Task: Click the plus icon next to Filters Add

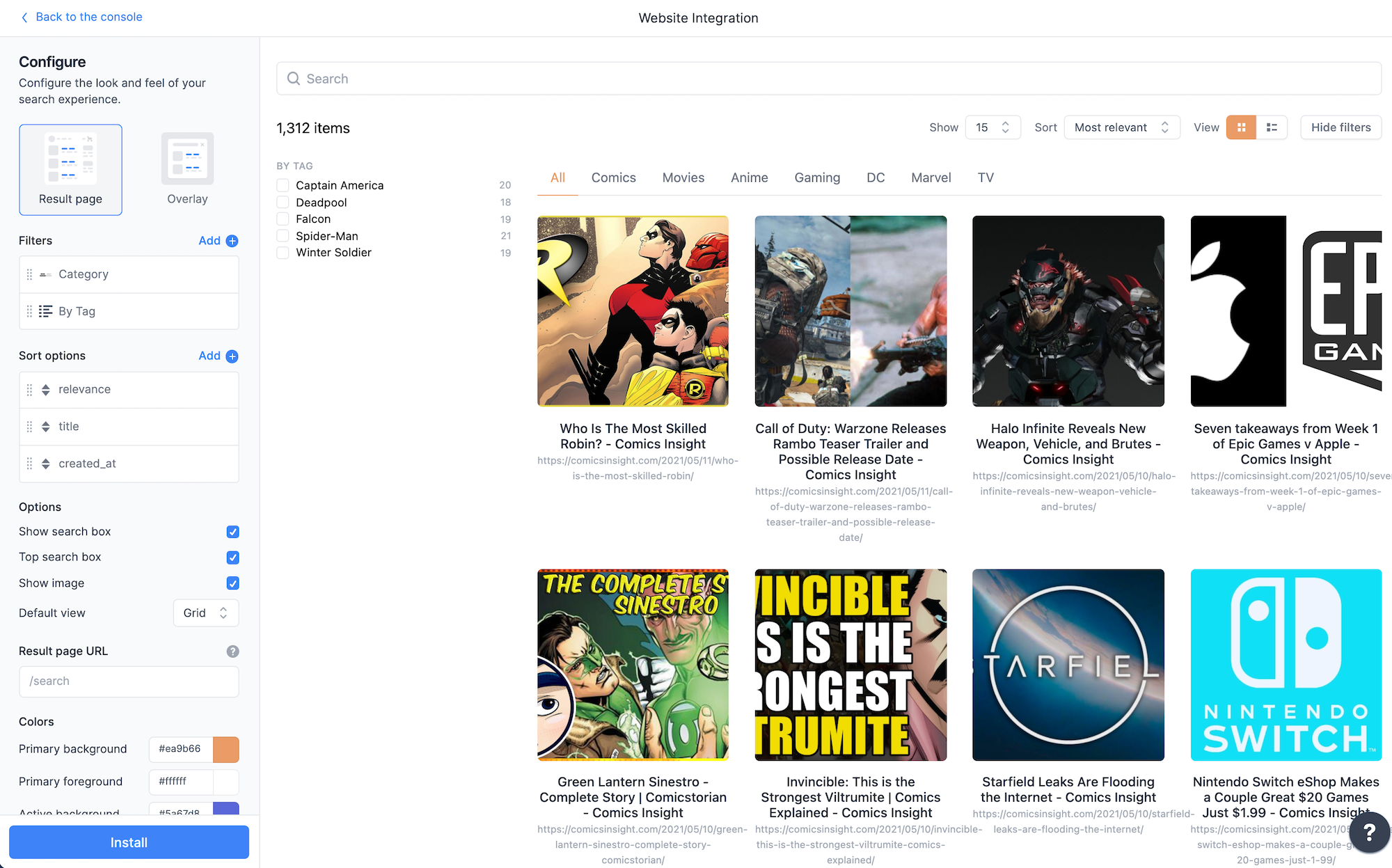Action: 232,241
